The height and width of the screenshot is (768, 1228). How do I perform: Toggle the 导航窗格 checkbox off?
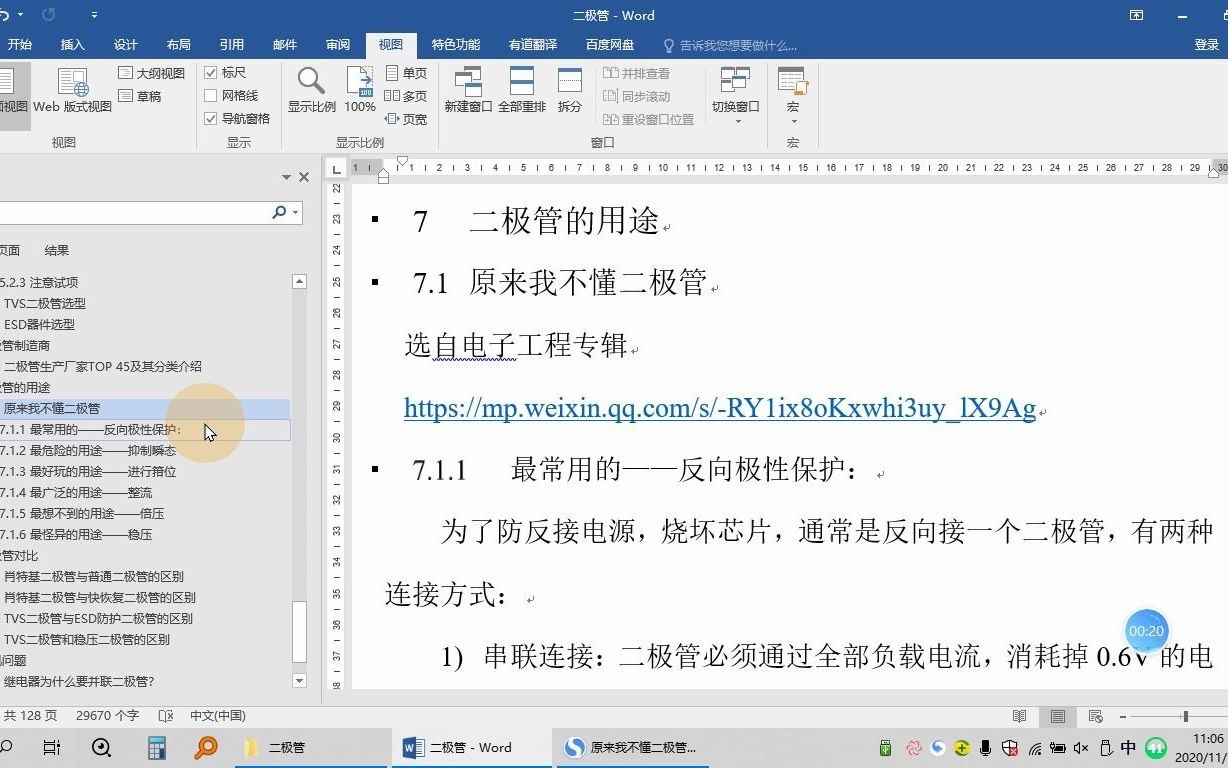[x=211, y=118]
